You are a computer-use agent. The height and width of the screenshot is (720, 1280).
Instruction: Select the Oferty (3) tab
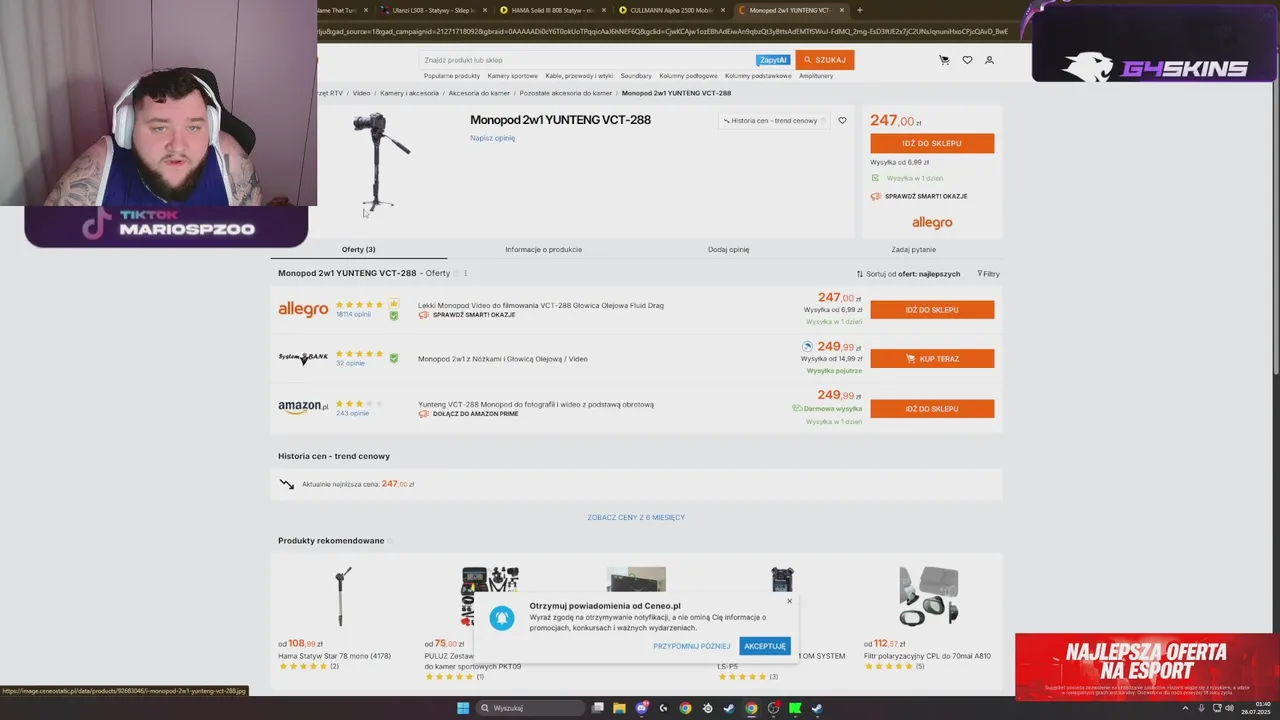[x=358, y=250]
